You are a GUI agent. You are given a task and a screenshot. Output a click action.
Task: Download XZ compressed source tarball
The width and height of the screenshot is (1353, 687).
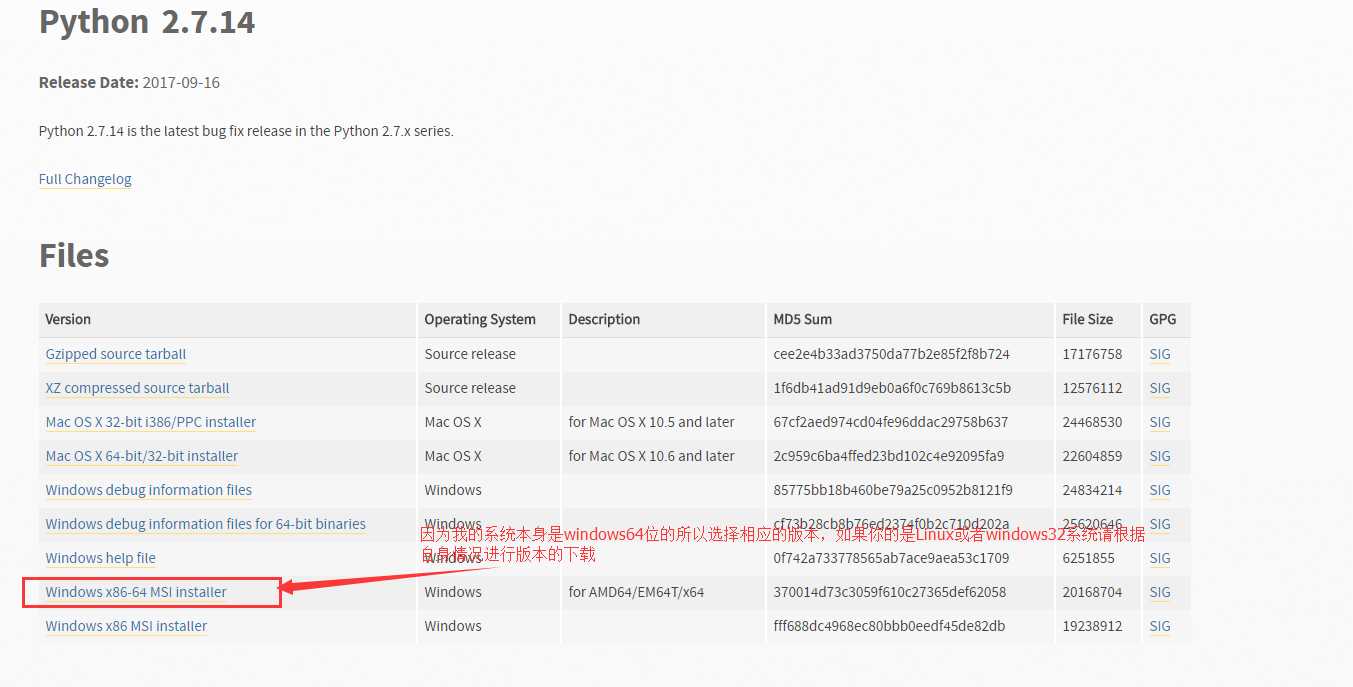click(x=138, y=388)
